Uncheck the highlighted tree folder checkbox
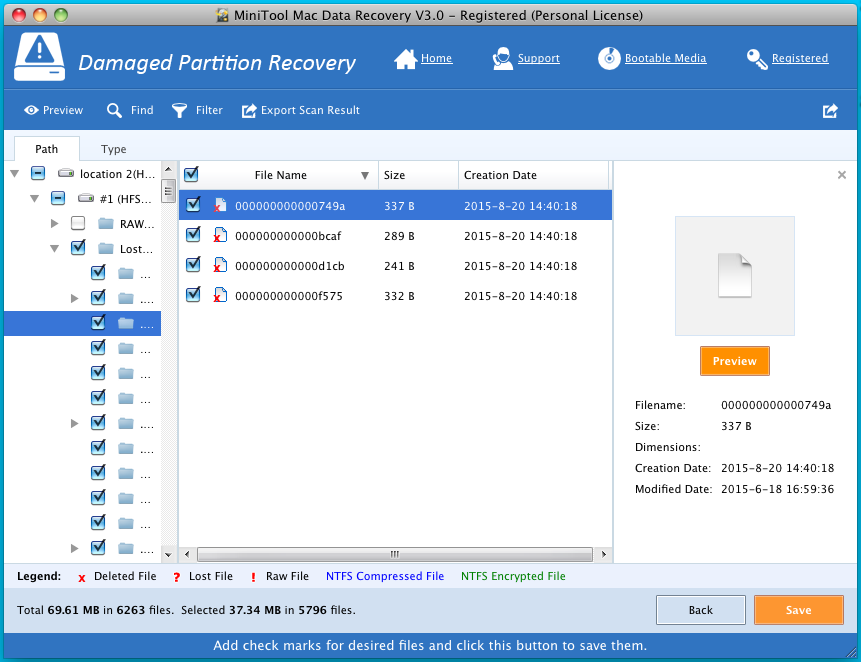 98,322
